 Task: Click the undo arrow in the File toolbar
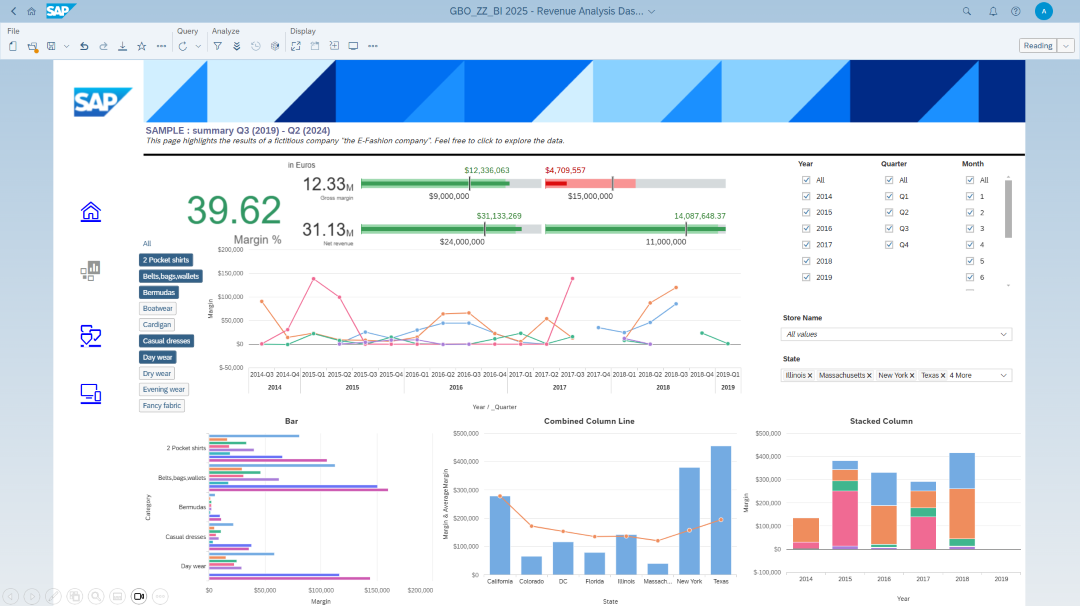click(84, 46)
